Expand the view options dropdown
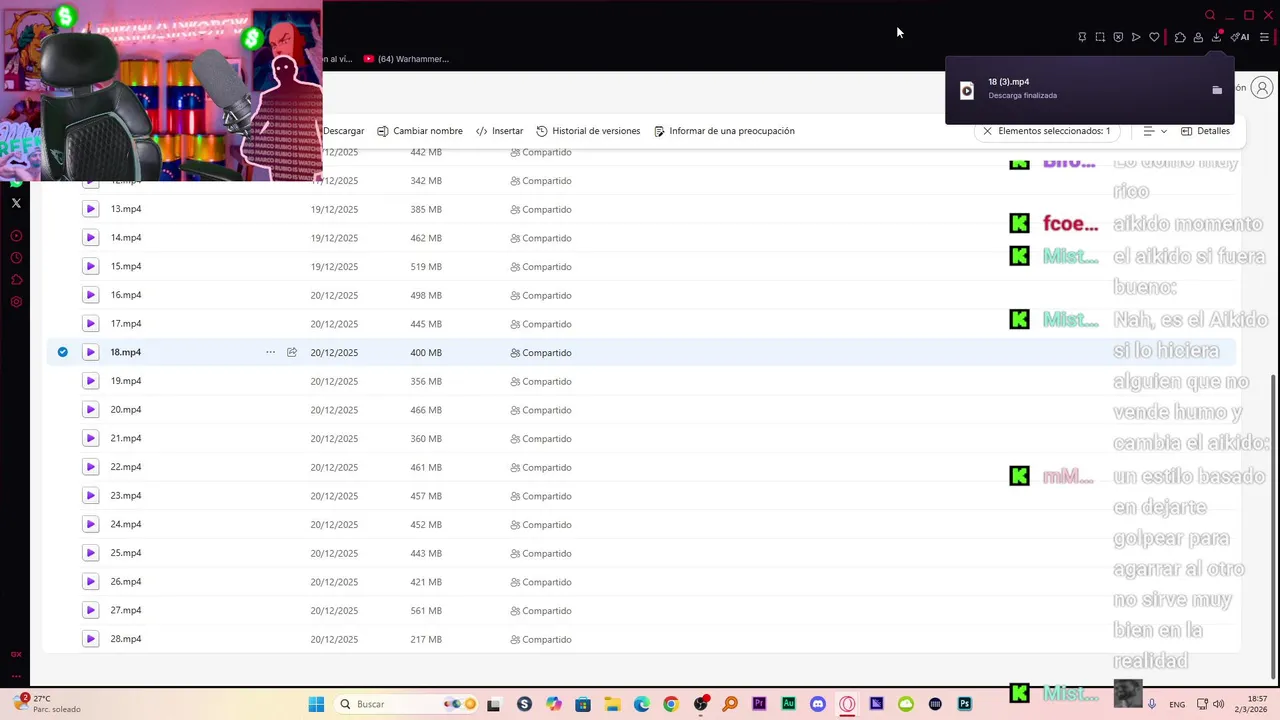Image resolution: width=1280 pixels, height=720 pixels. pyautogui.click(x=1155, y=131)
